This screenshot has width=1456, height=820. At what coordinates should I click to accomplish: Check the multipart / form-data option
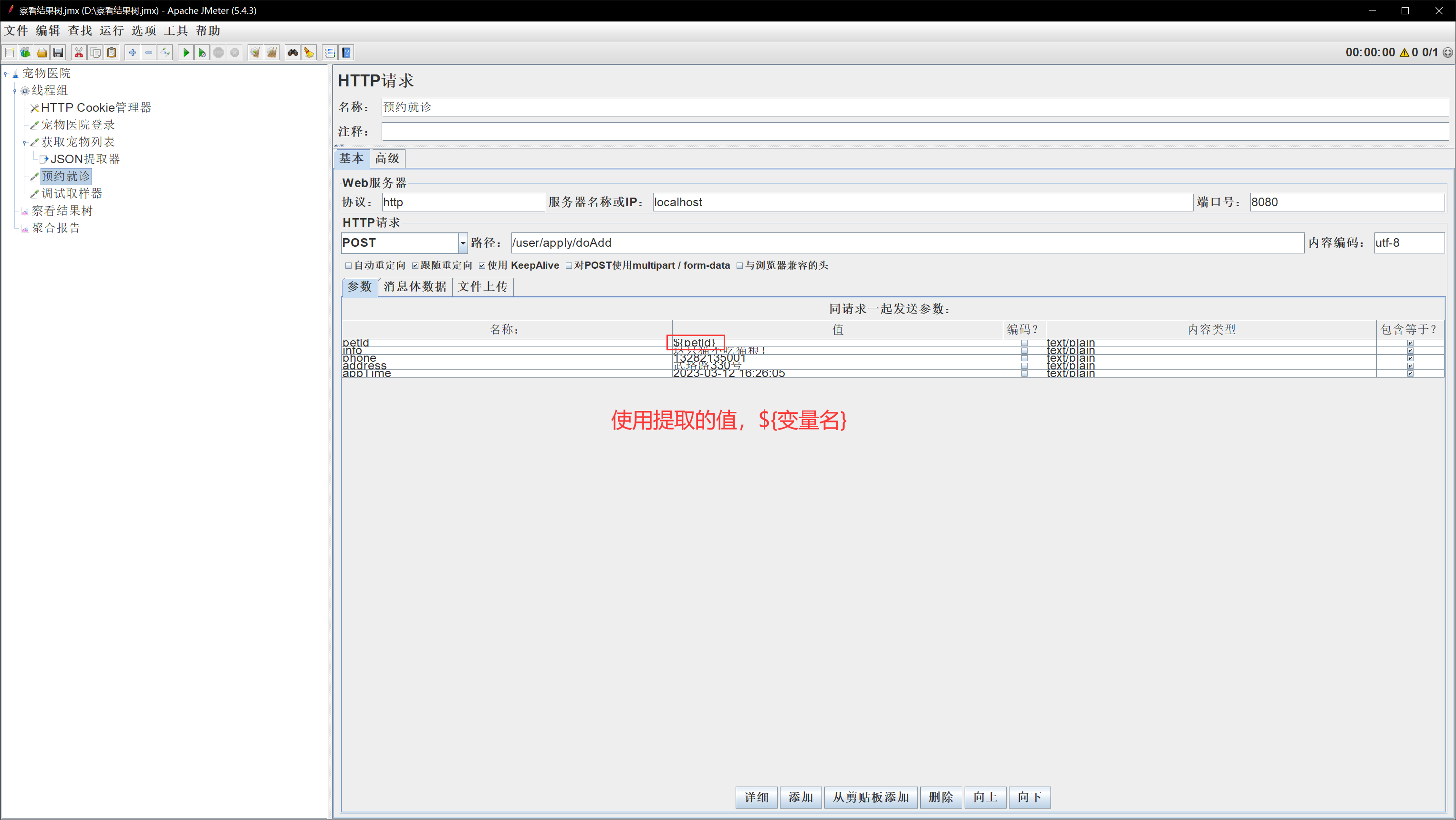tap(569, 266)
